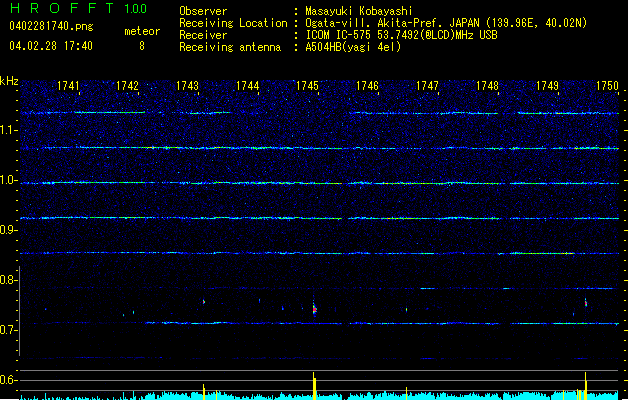Select the filename 0402281740.png
Viewport: 629px width, 400px height.
coord(51,26)
